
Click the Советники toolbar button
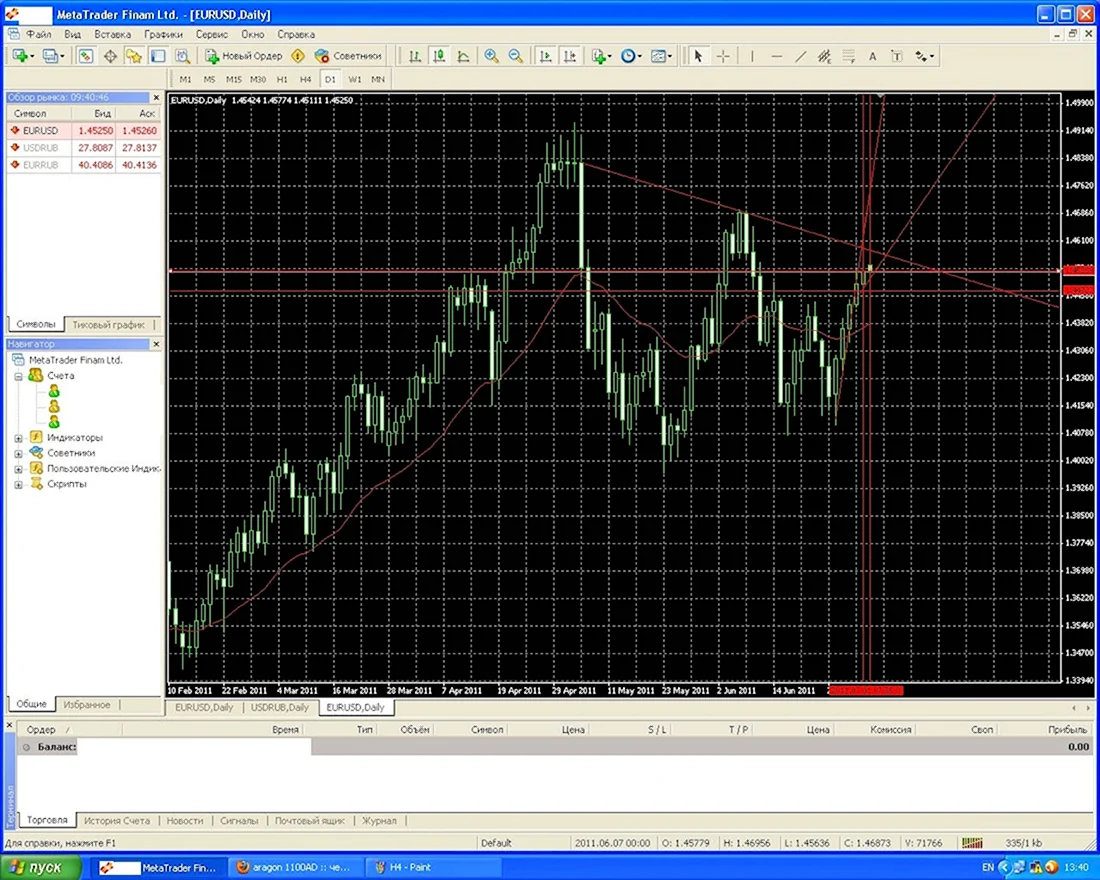[x=348, y=56]
